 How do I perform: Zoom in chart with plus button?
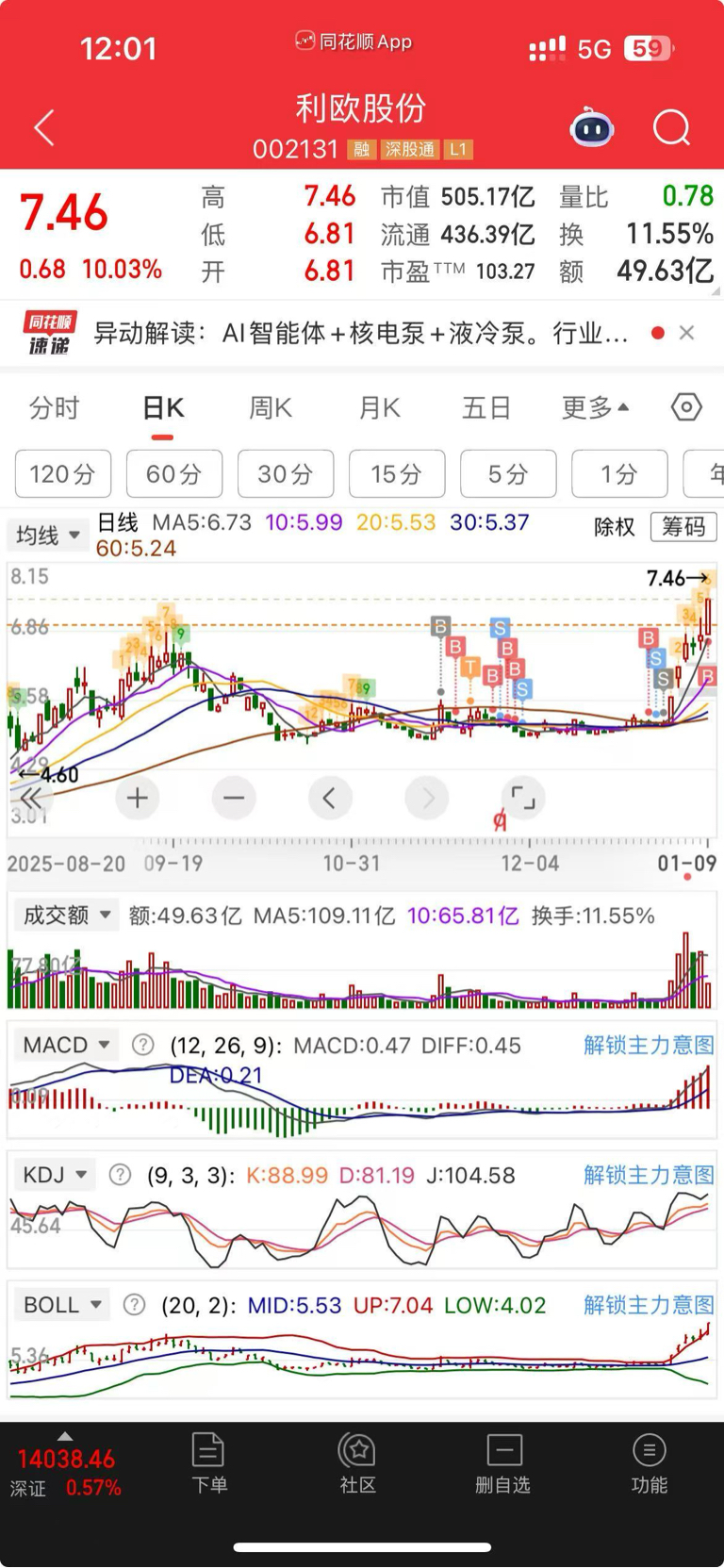pyautogui.click(x=138, y=799)
